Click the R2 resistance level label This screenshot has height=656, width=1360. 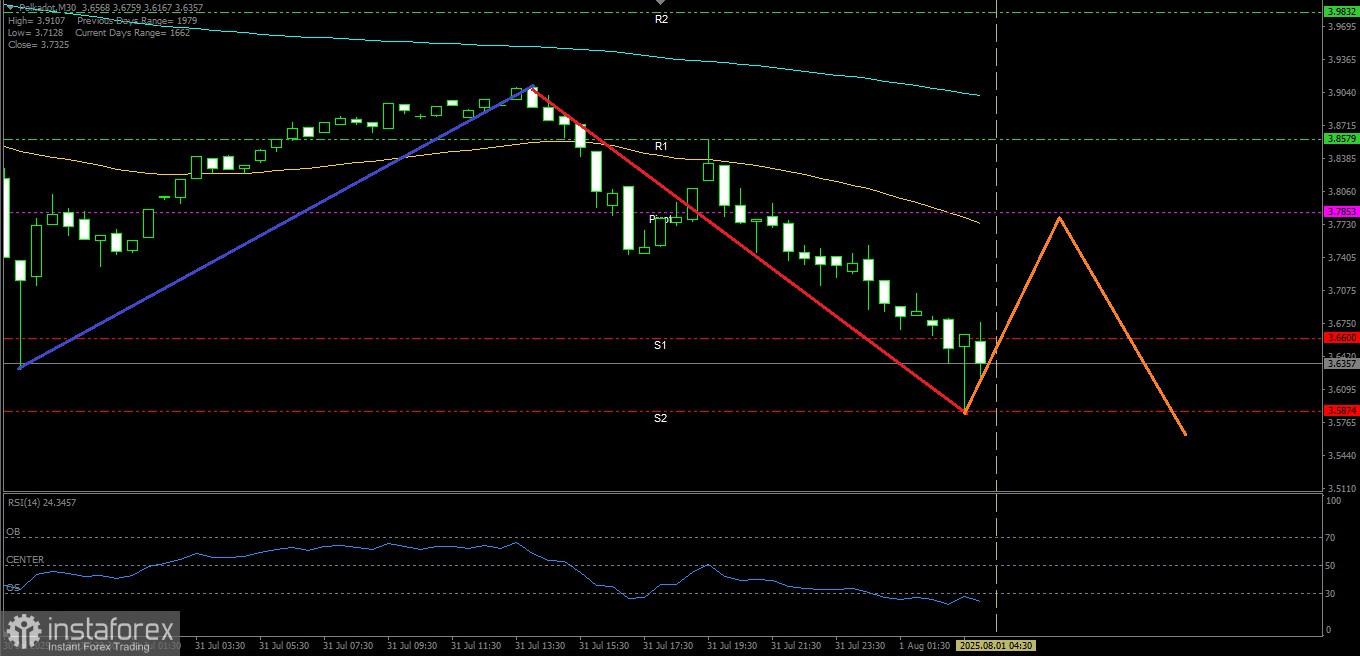661,19
